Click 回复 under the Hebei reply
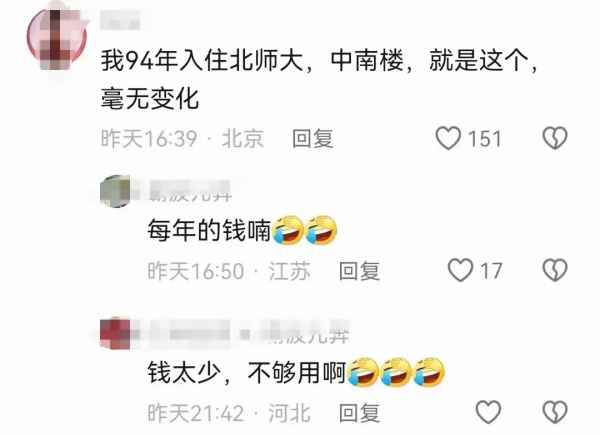 359,413
